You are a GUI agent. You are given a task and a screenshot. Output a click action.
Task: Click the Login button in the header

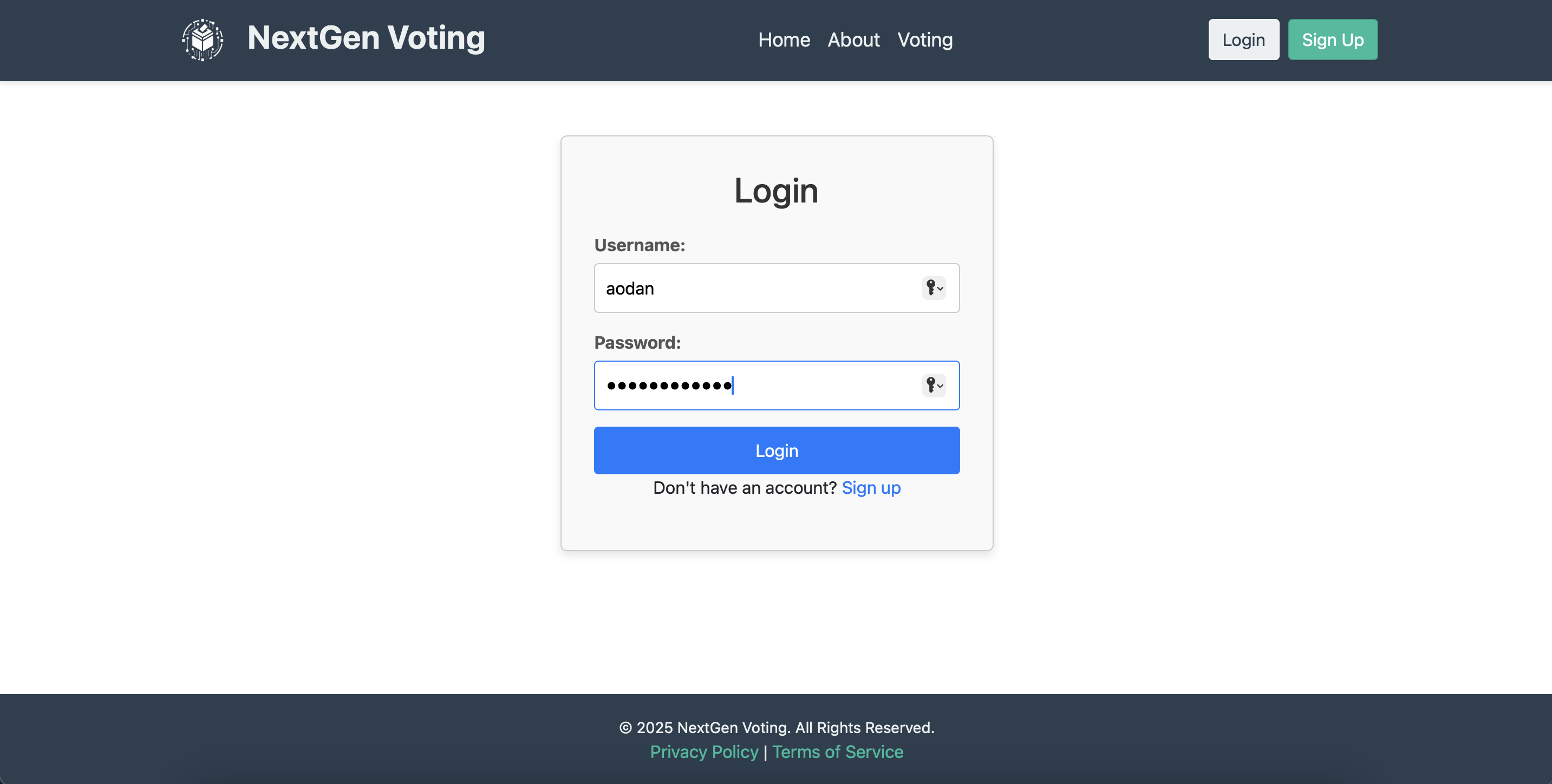point(1243,40)
